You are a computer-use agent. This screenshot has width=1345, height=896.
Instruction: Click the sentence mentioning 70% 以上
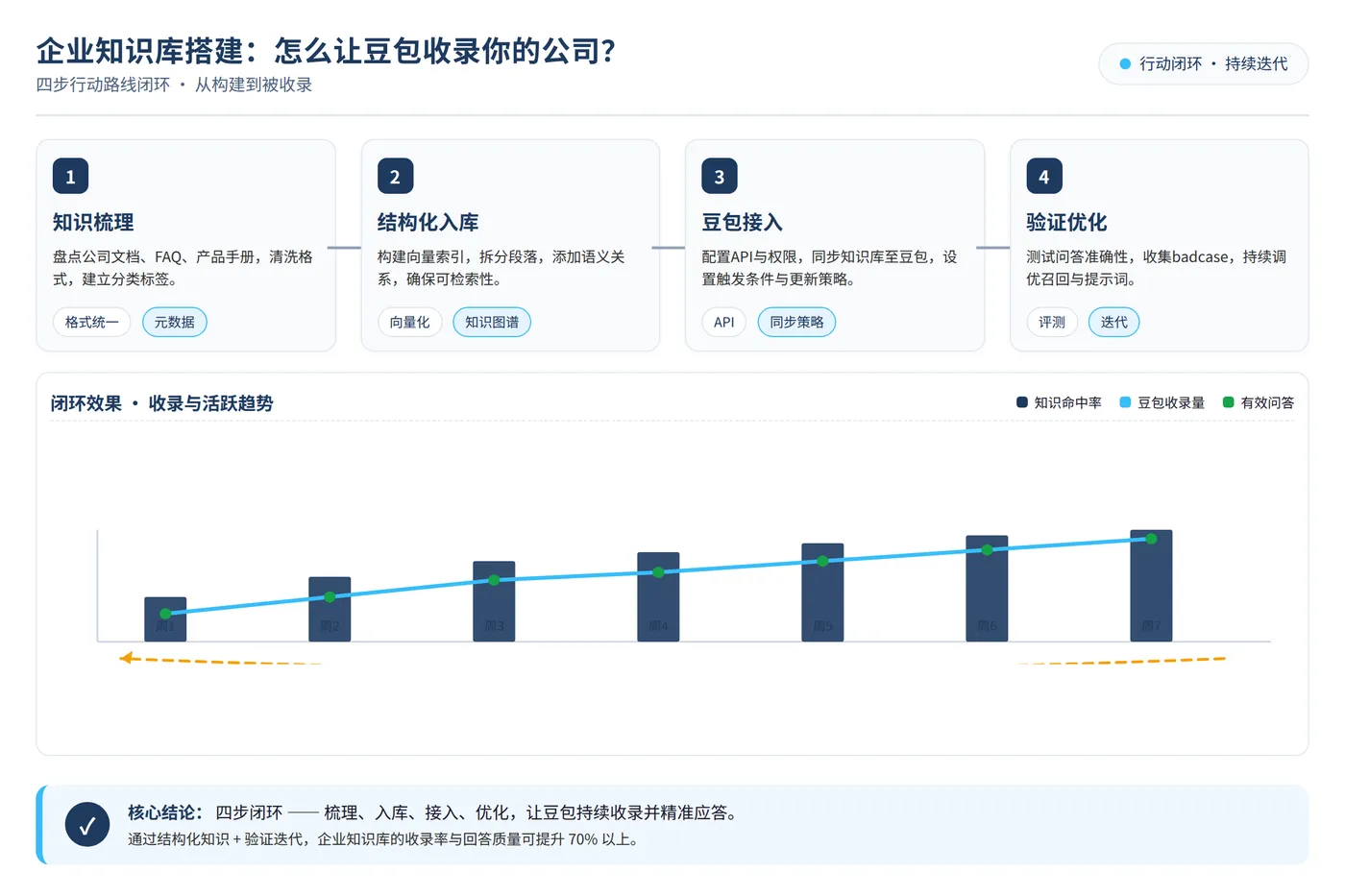(384, 839)
